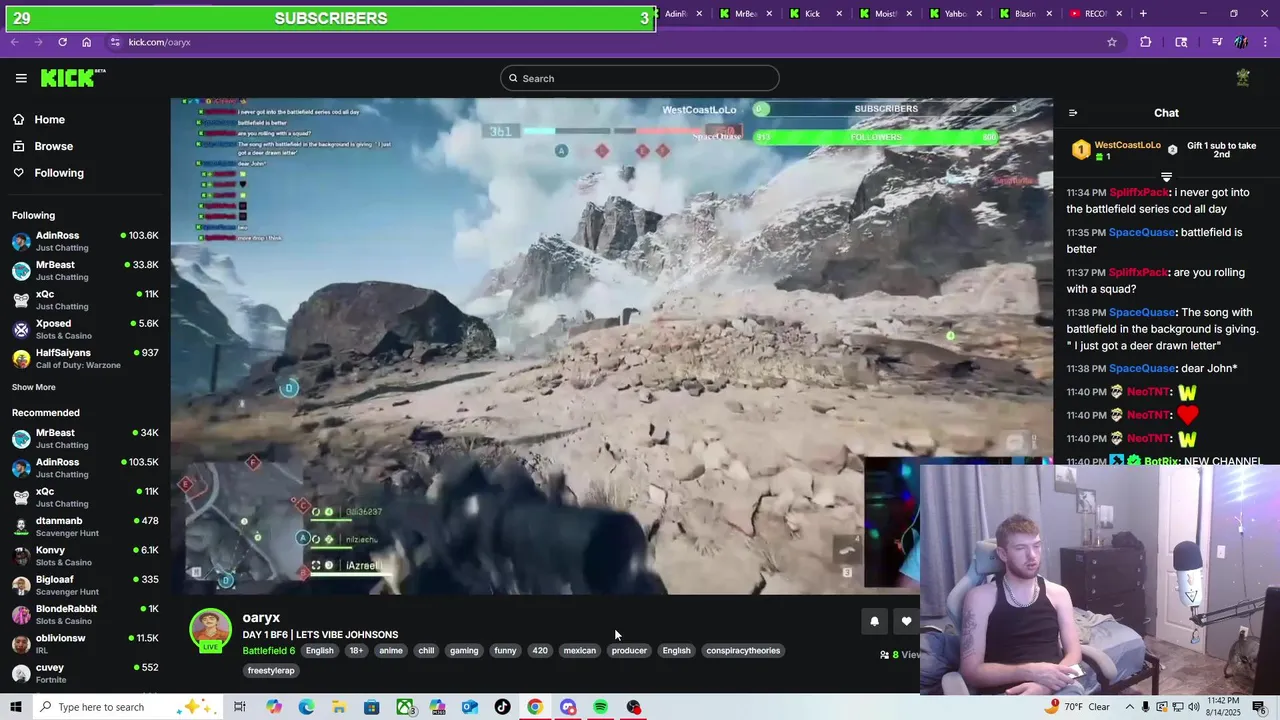Click the gaming tag
This screenshot has width=1280, height=720.
point(464,650)
